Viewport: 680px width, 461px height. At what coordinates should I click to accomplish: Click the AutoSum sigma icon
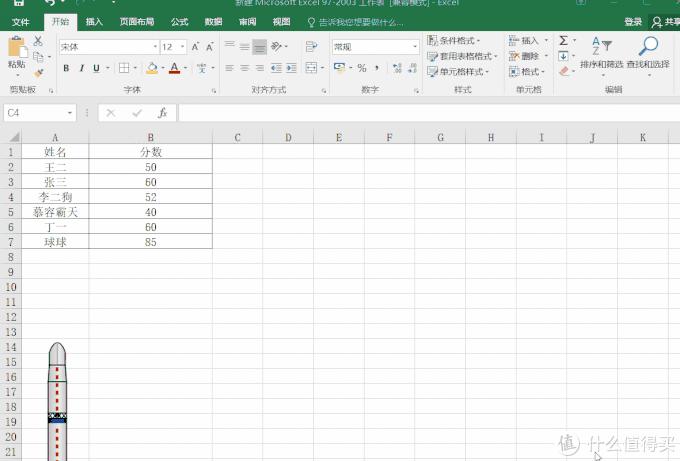coord(563,41)
